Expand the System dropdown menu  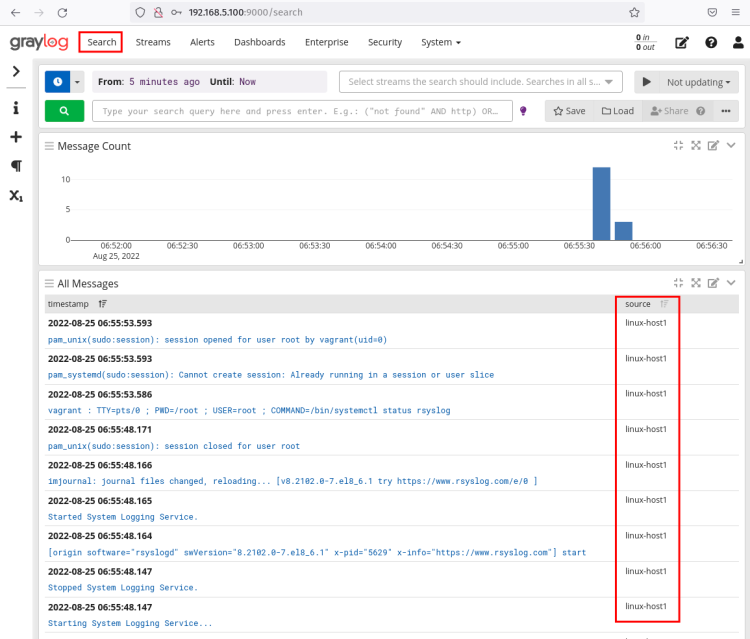pos(441,42)
